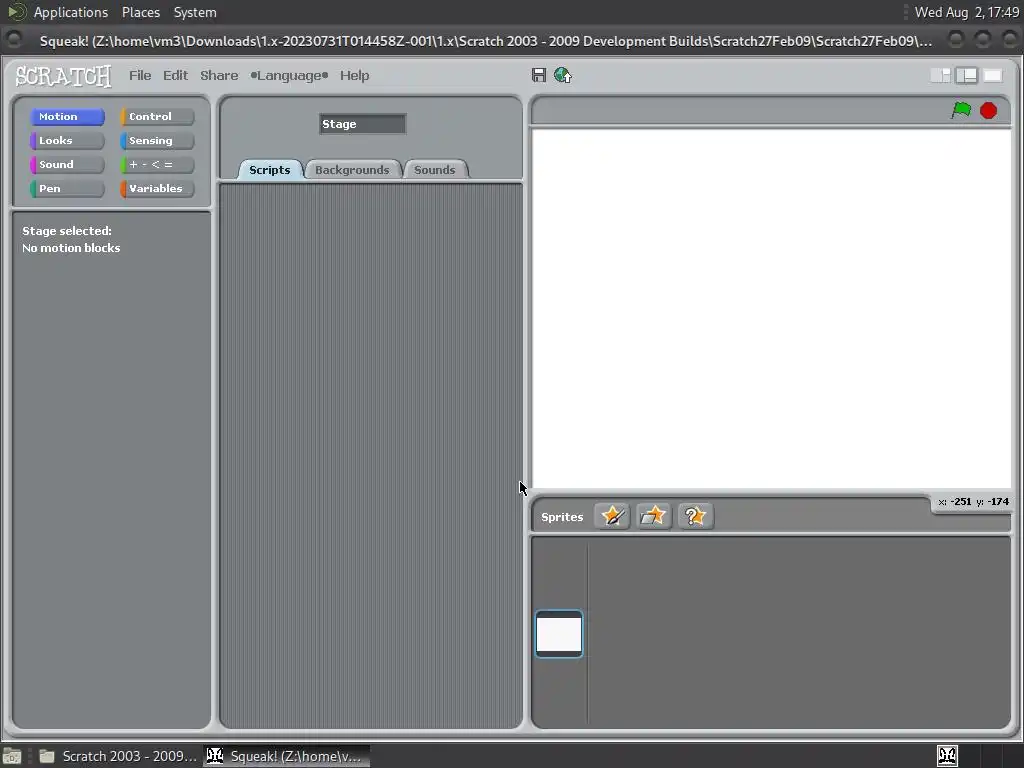
Task: Open the Edit menu
Action: (175, 75)
